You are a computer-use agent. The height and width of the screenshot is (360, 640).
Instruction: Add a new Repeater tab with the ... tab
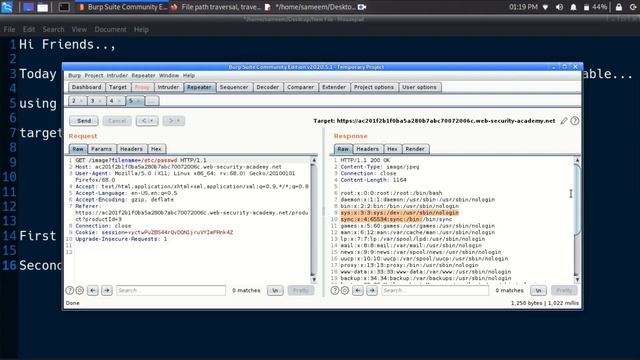click(x=152, y=101)
